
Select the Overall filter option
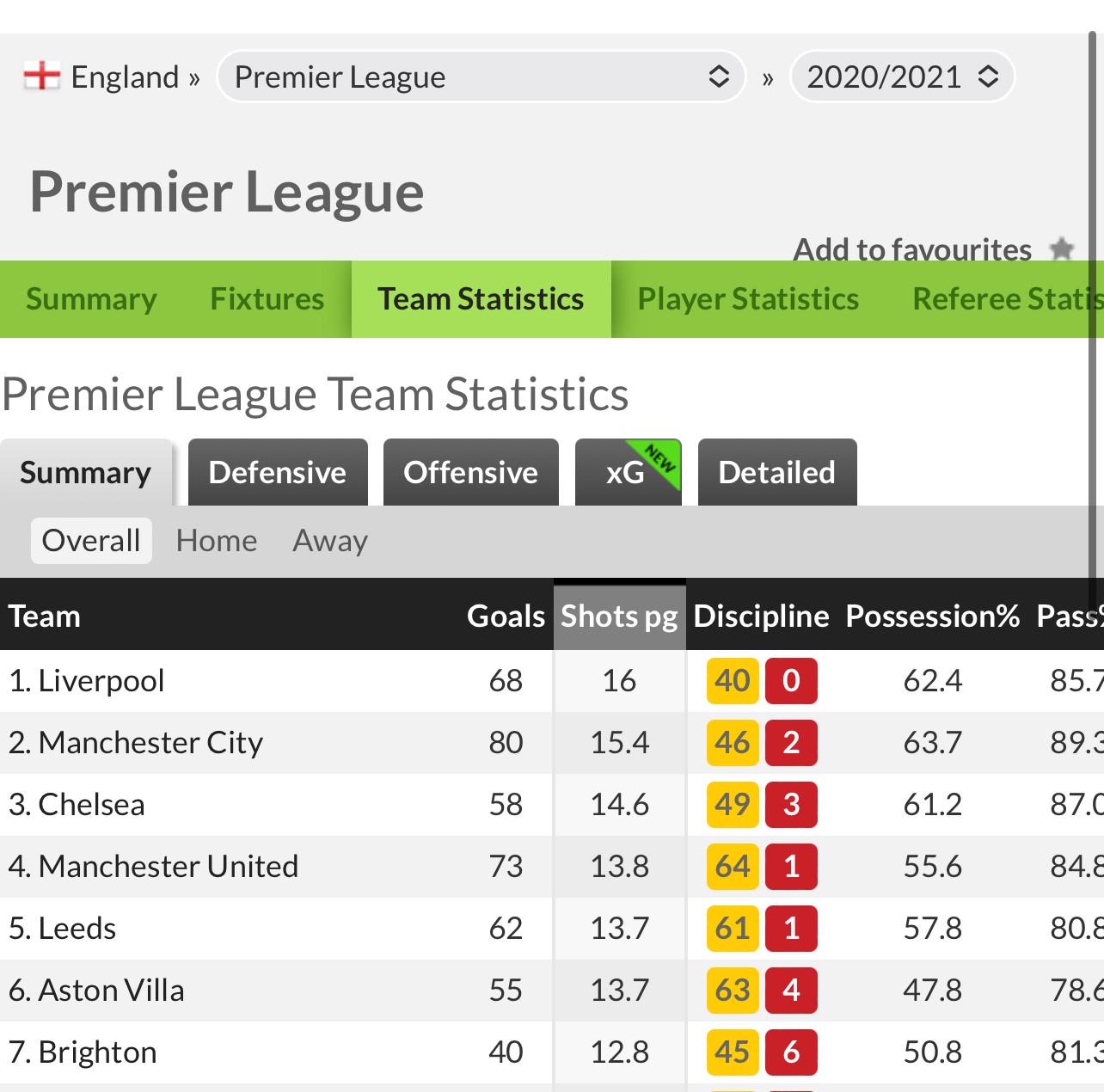pos(91,541)
